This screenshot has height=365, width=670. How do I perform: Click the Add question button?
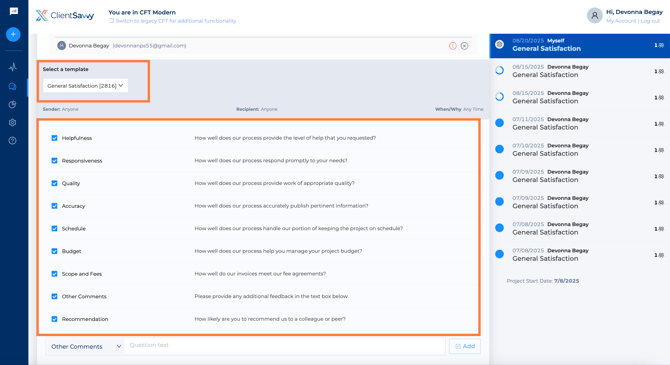[x=465, y=346]
